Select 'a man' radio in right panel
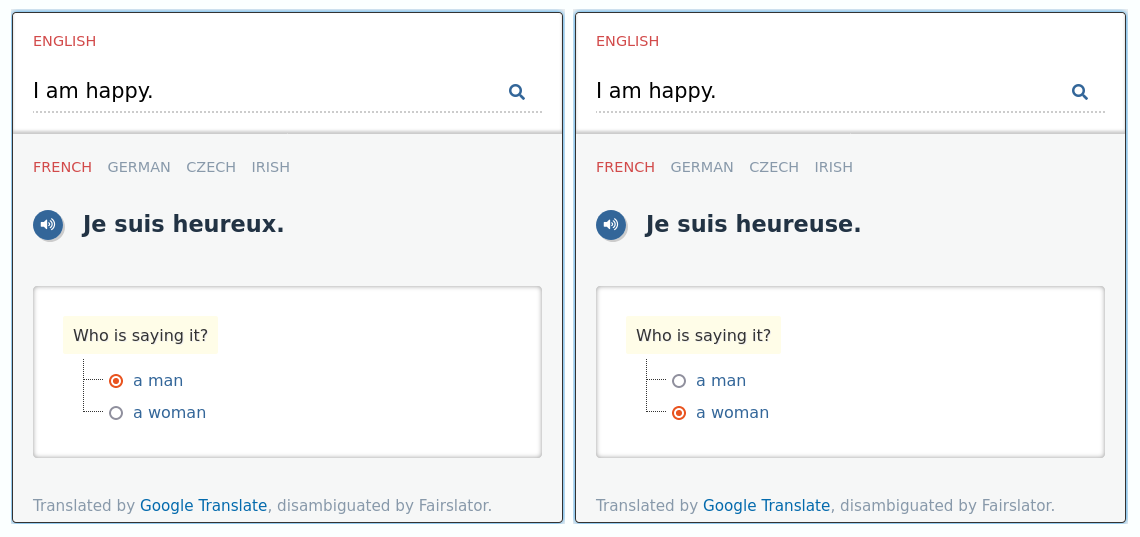Image resolution: width=1140 pixels, height=537 pixels. [x=679, y=381]
